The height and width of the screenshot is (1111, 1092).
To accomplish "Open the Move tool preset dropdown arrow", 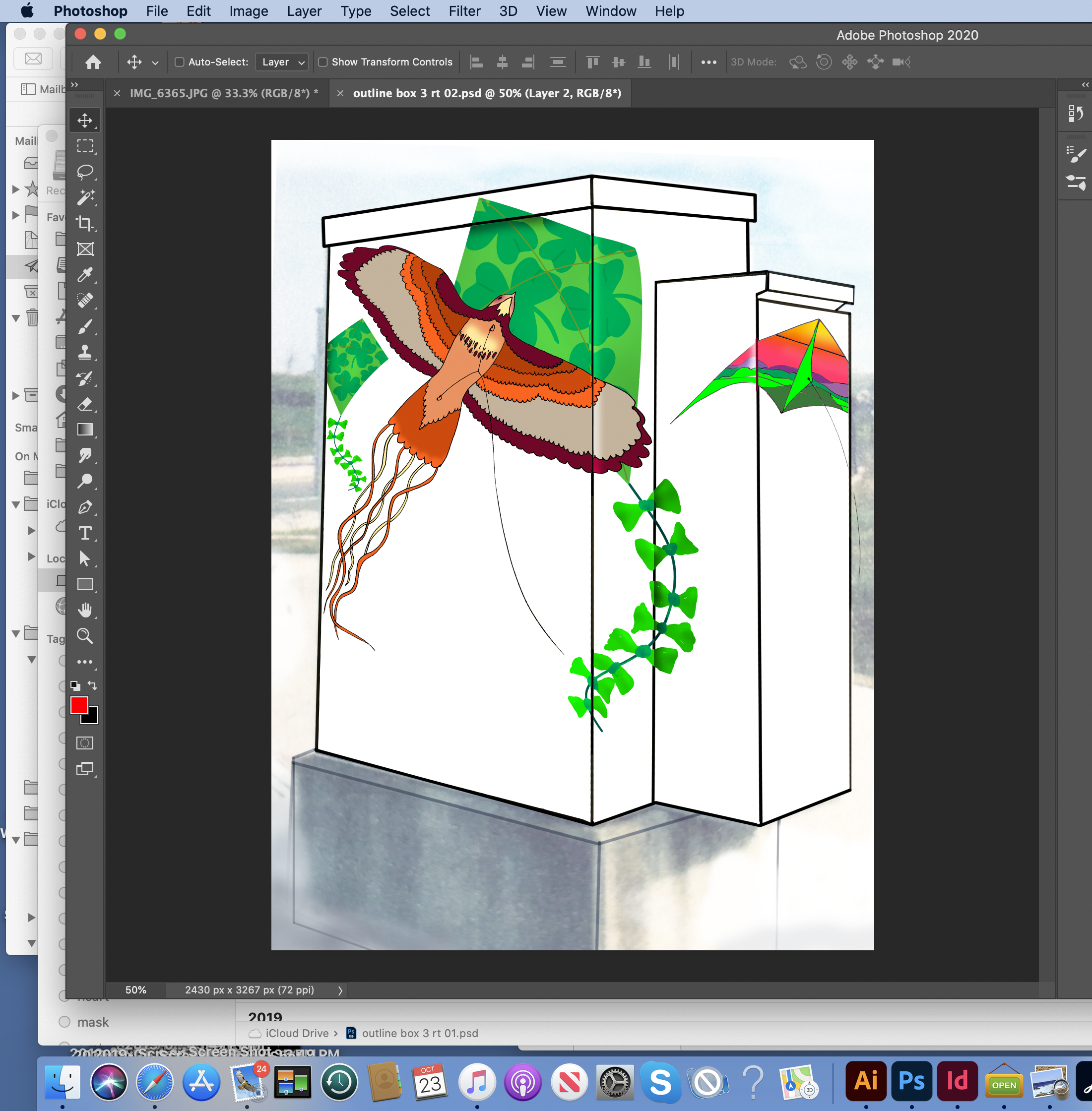I will pyautogui.click(x=155, y=62).
